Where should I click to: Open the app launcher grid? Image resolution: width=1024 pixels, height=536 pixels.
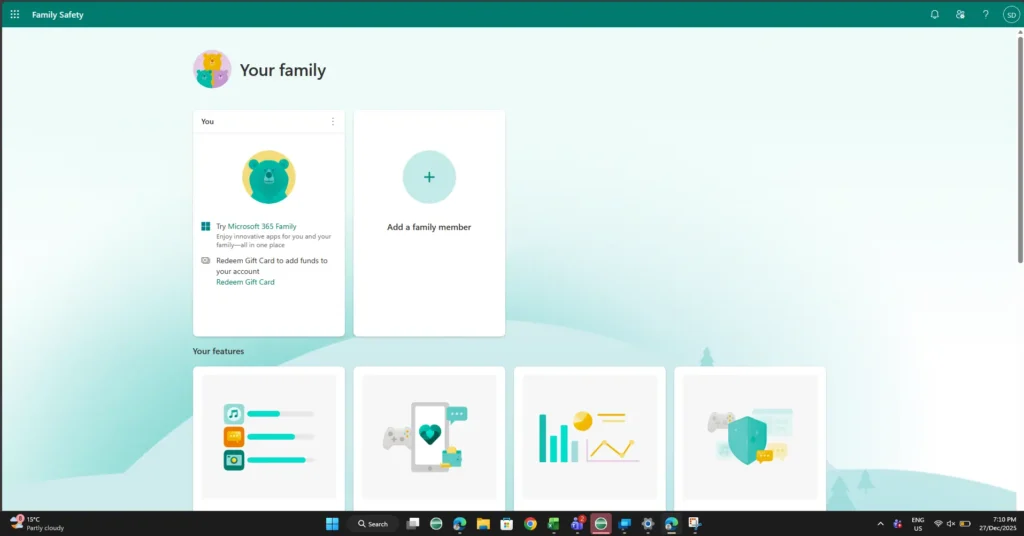pos(14,14)
